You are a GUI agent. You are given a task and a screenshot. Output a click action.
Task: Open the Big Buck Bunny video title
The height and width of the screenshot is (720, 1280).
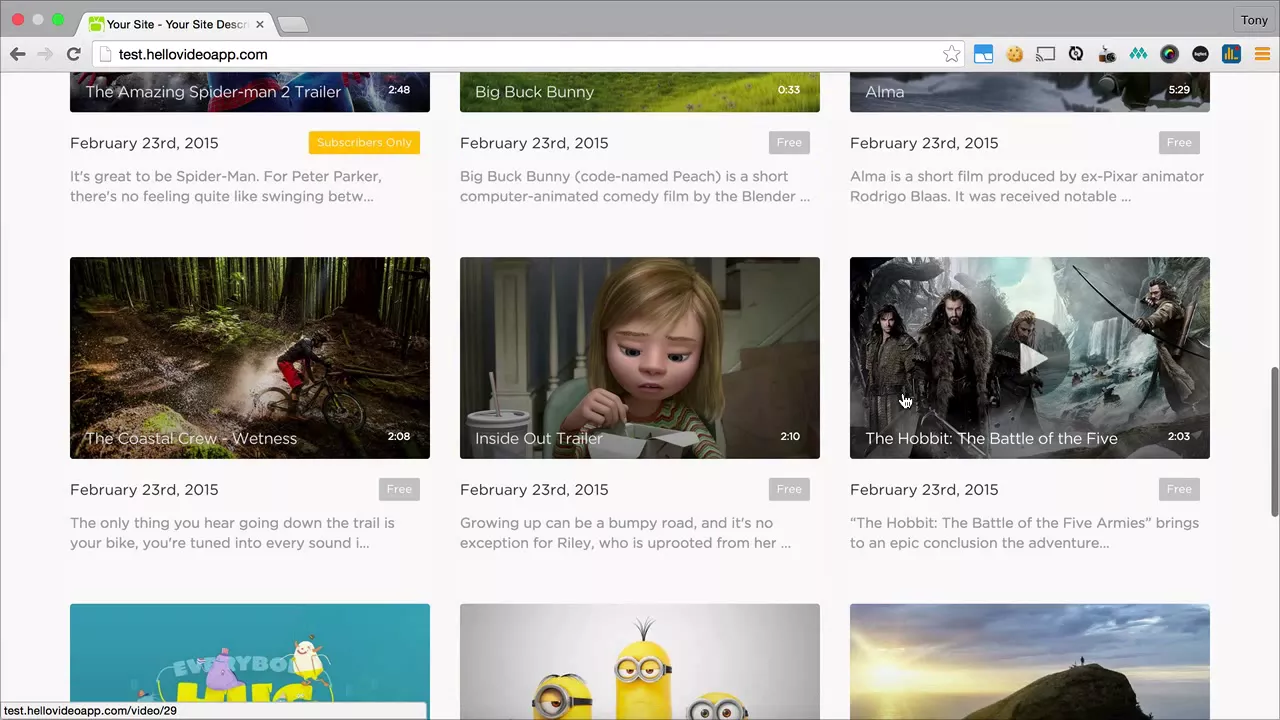(534, 92)
